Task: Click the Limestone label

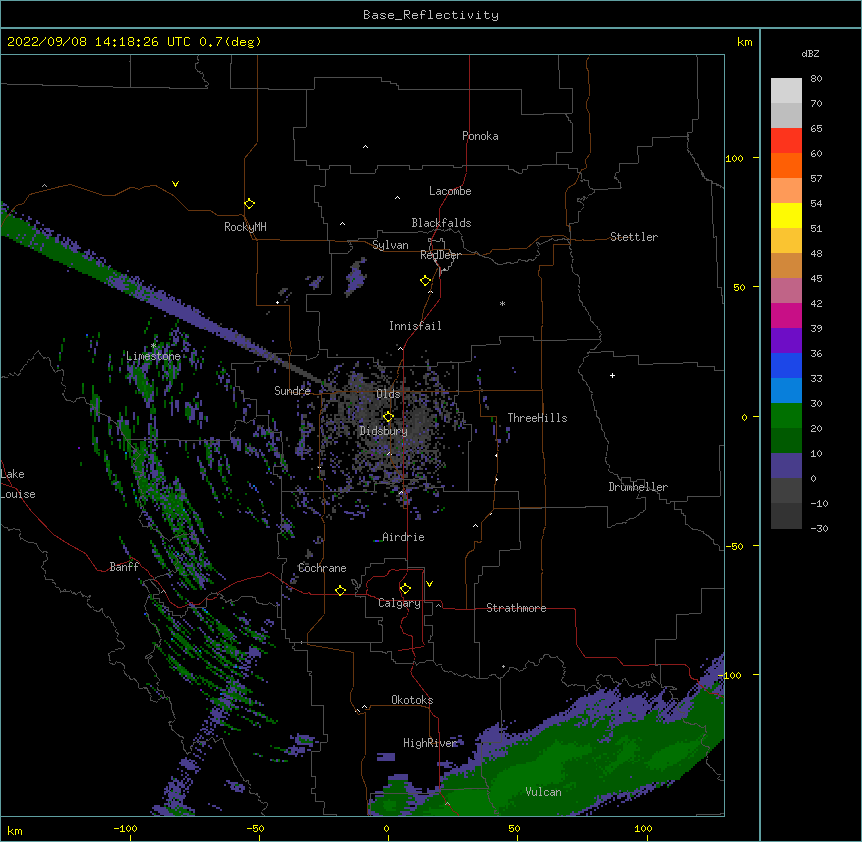Action: coord(153,356)
